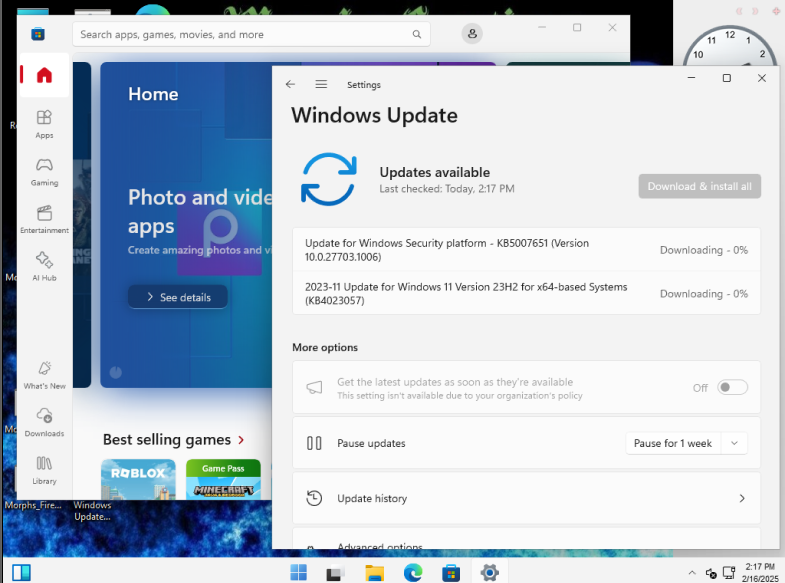Select Security platform KB5007651 update row
The width and height of the screenshot is (785, 583).
pyautogui.click(x=526, y=250)
